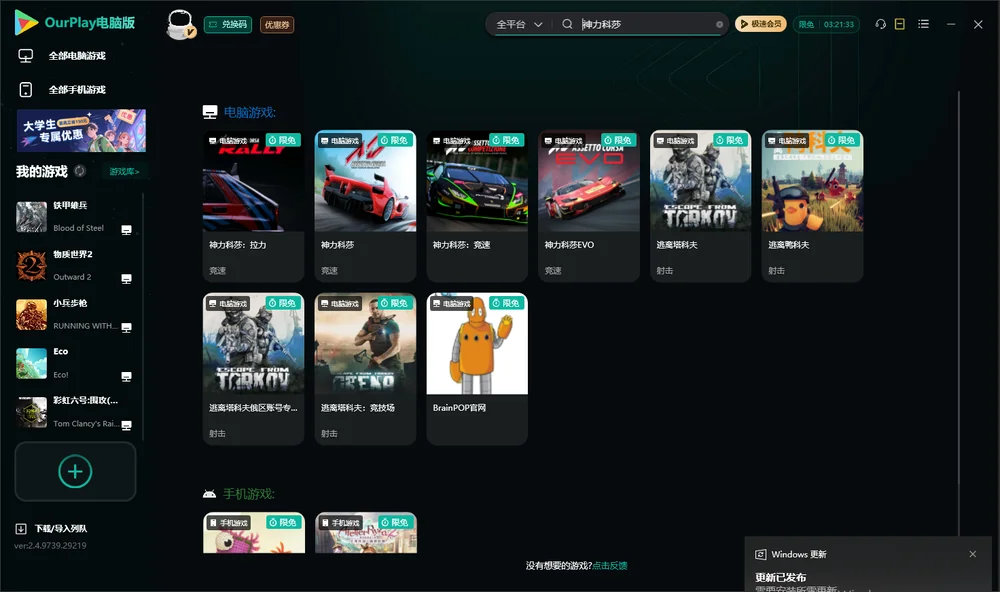Open the 神力科莎：拉力 game card
Viewport: 1000px width, 592px height.
tap(253, 206)
